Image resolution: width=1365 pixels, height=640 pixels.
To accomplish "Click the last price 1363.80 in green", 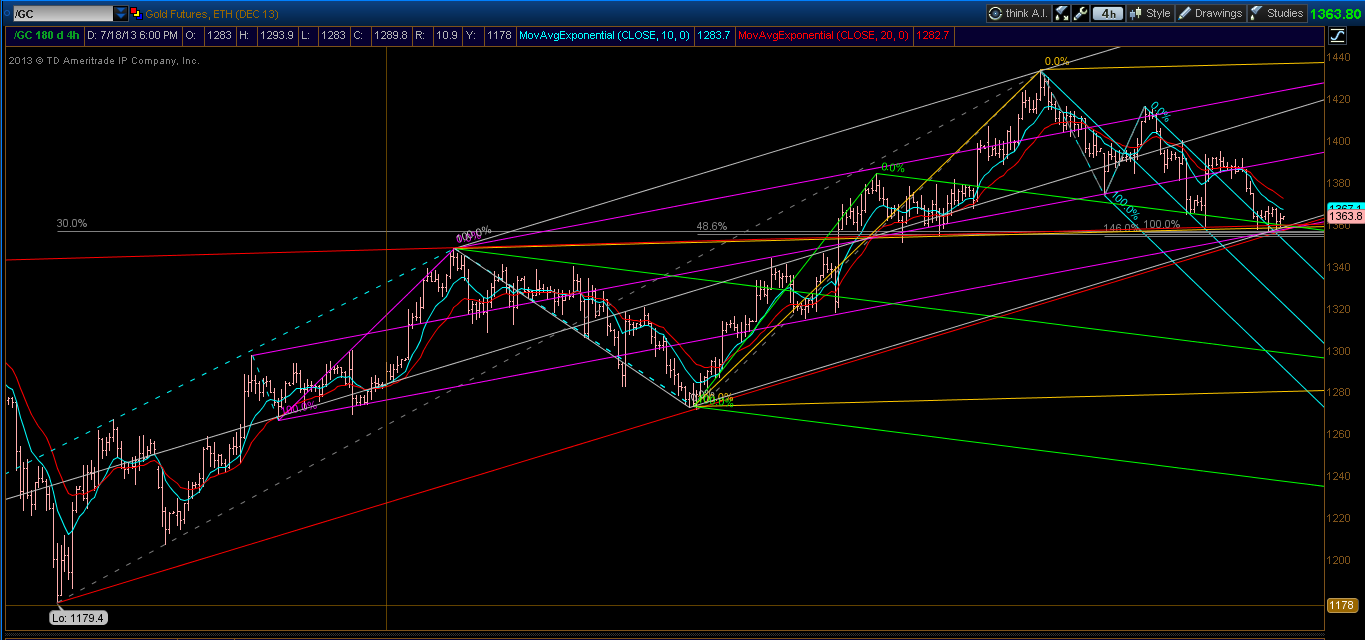I will coord(1336,13).
